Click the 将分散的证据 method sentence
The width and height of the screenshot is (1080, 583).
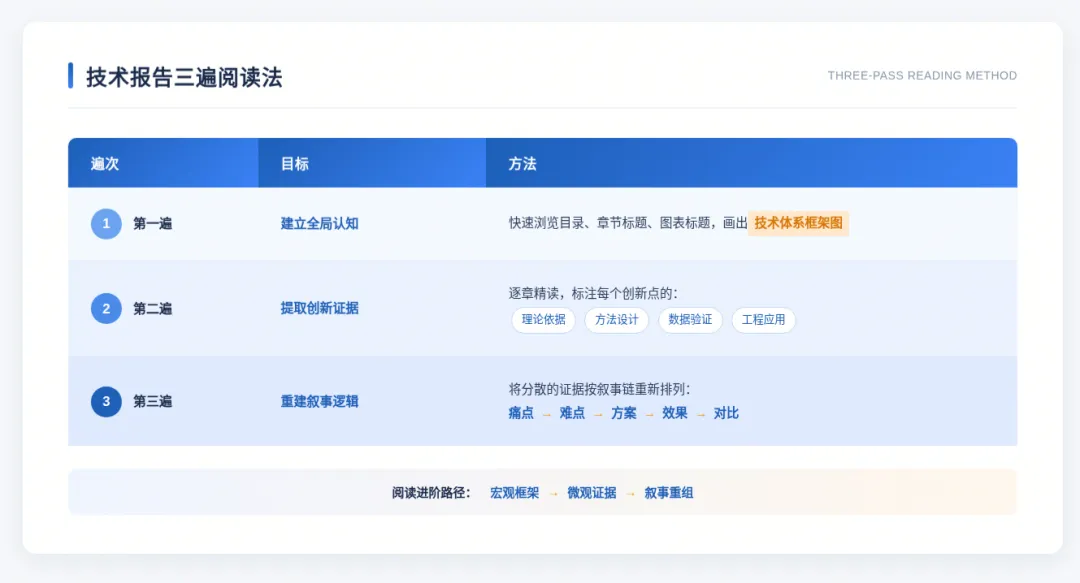(x=599, y=389)
